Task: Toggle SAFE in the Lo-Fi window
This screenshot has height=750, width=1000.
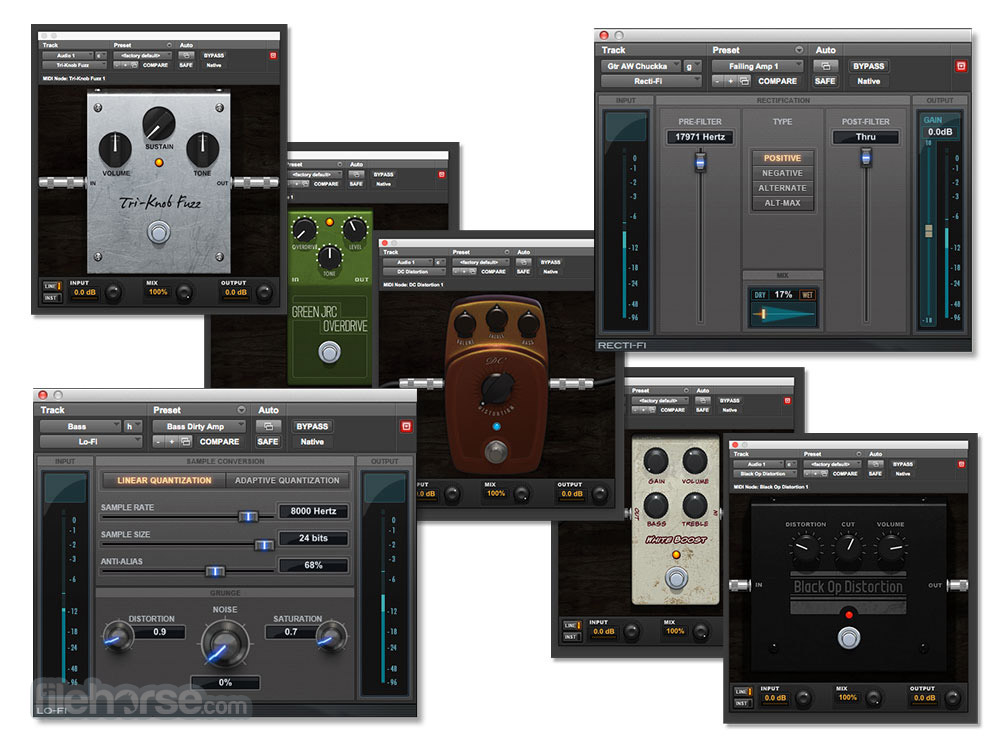Action: tap(268, 441)
